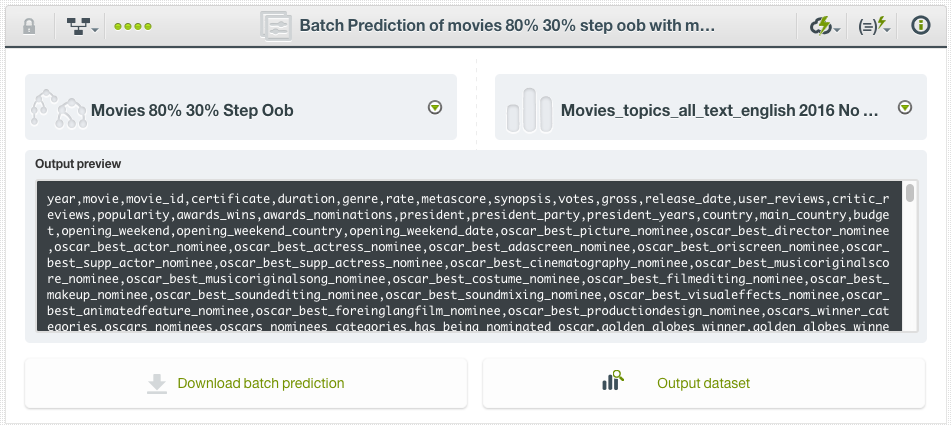Click the batch prediction icon beside title

tap(275, 27)
